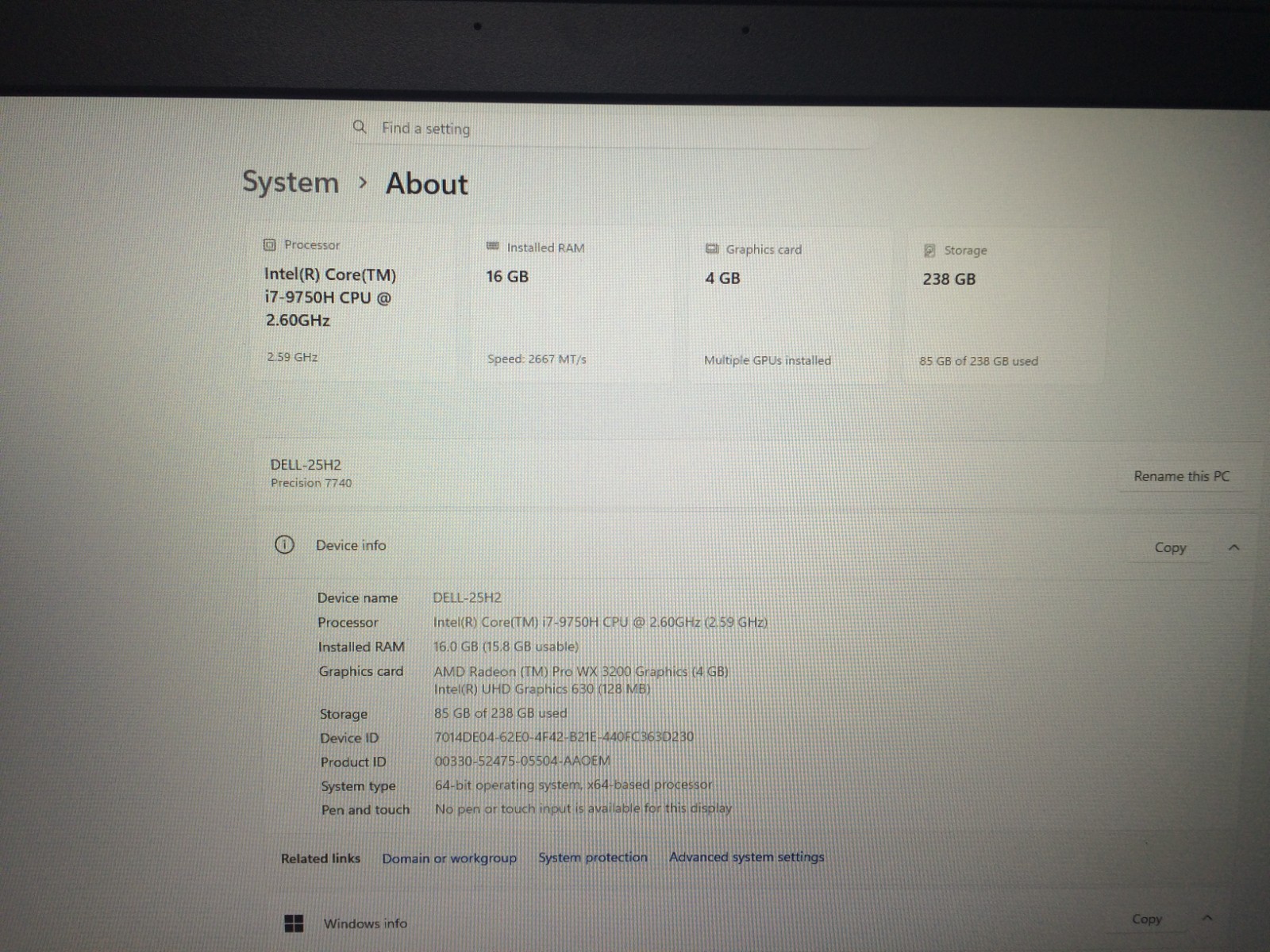
Task: Click 85 GB of 238 GB used in Storage card
Action: coord(979,361)
